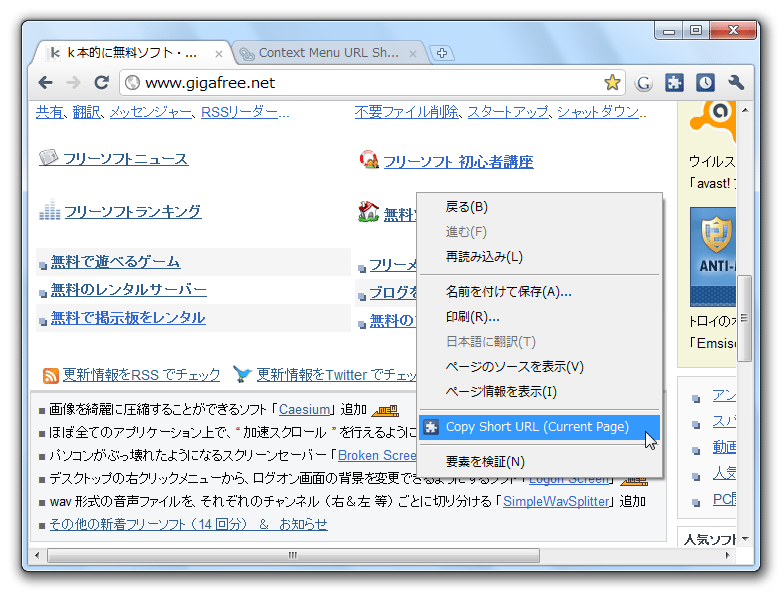The width and height of the screenshot is (784, 594).
Task: Click the 共有 category link
Action: (x=50, y=112)
